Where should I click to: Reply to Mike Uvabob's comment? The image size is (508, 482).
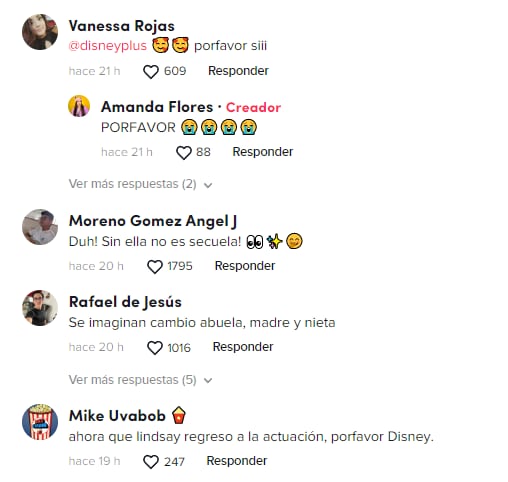237,461
